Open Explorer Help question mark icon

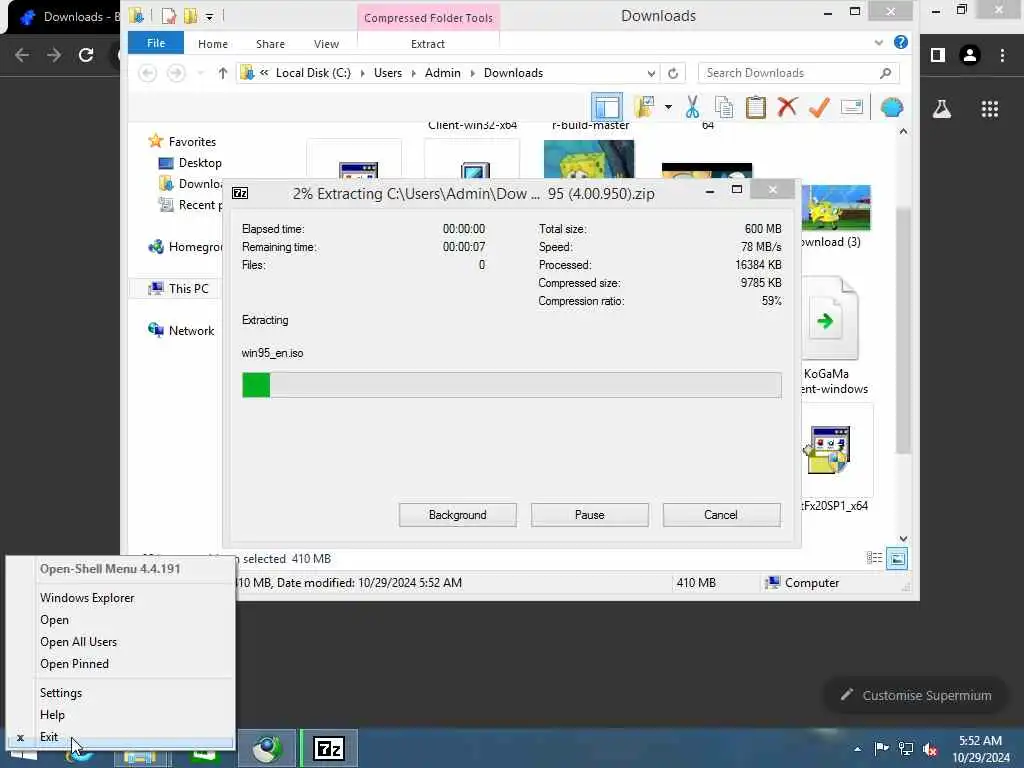[x=901, y=42]
